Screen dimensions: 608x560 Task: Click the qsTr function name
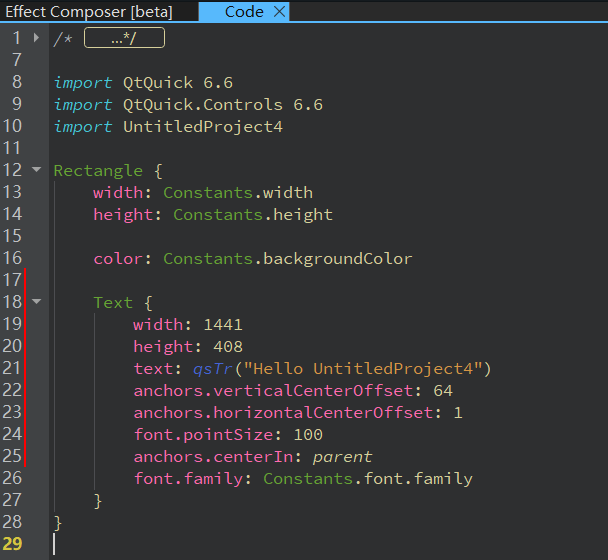(x=212, y=368)
